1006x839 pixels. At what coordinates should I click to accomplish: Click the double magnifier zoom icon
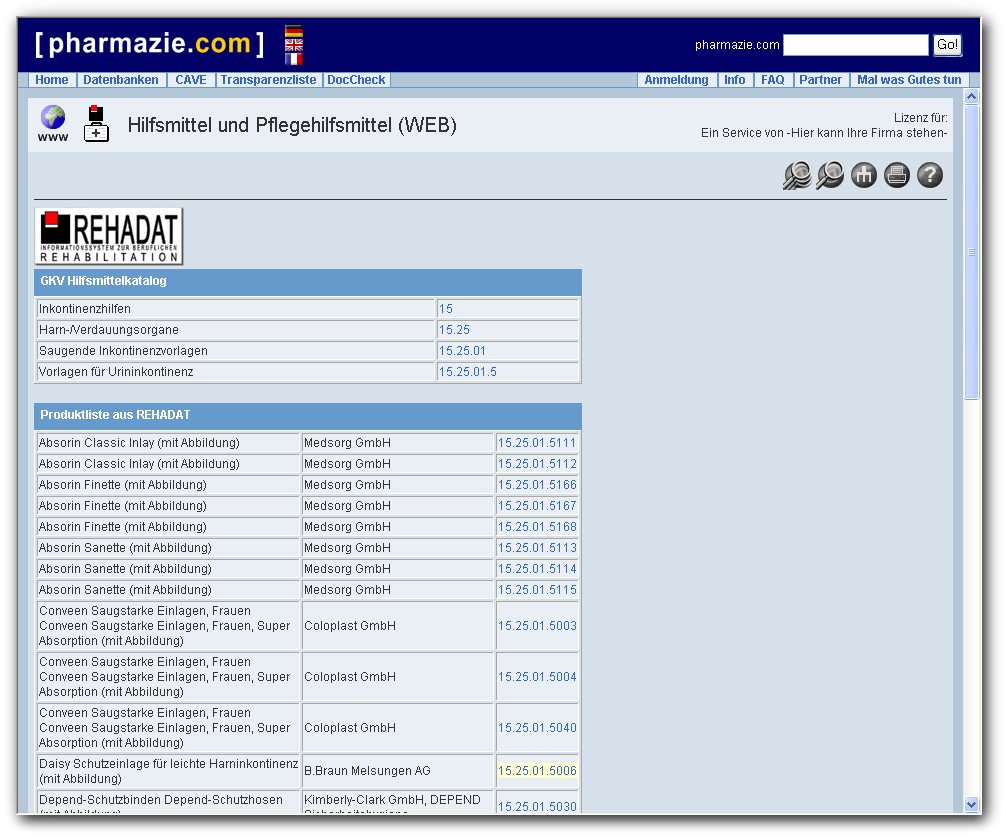coord(795,175)
